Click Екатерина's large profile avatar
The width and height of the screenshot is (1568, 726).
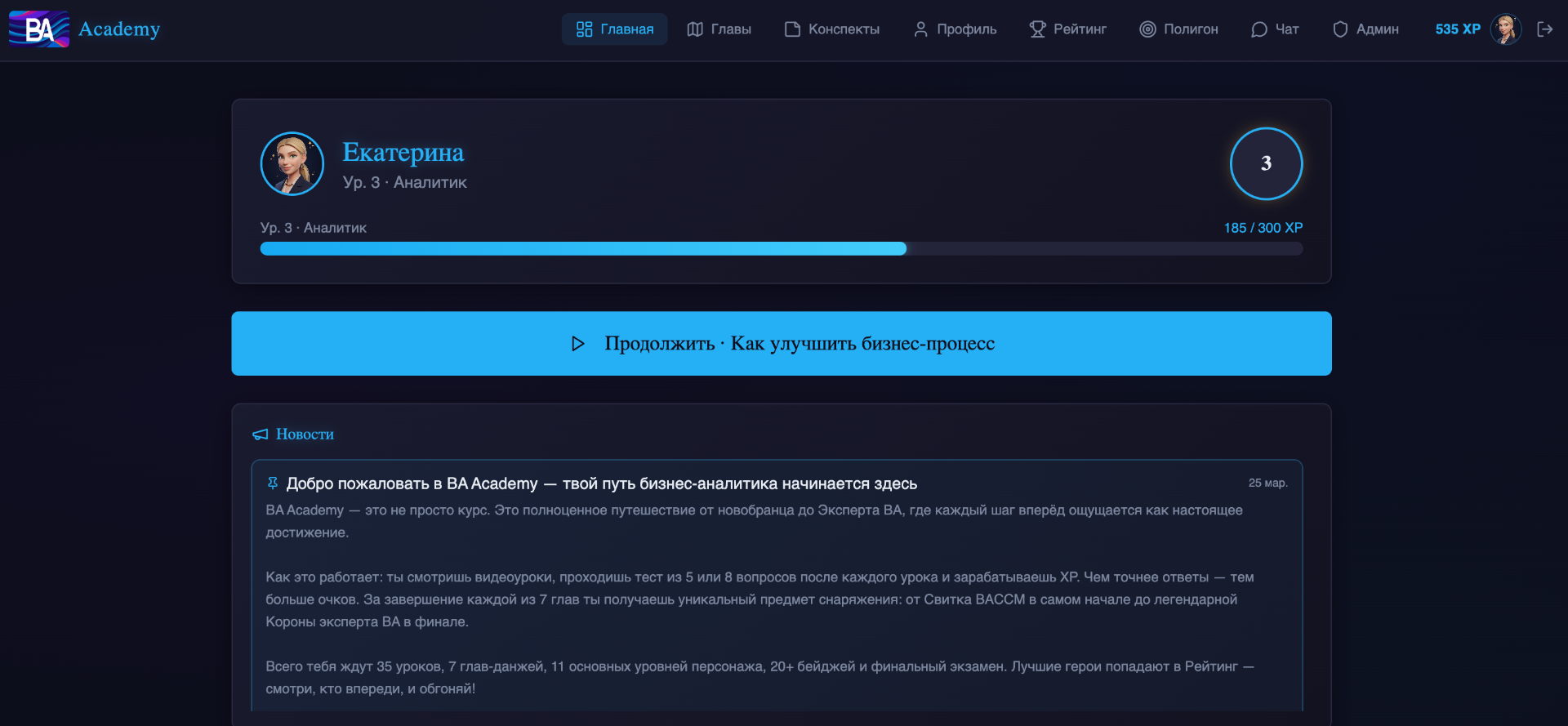click(x=292, y=163)
